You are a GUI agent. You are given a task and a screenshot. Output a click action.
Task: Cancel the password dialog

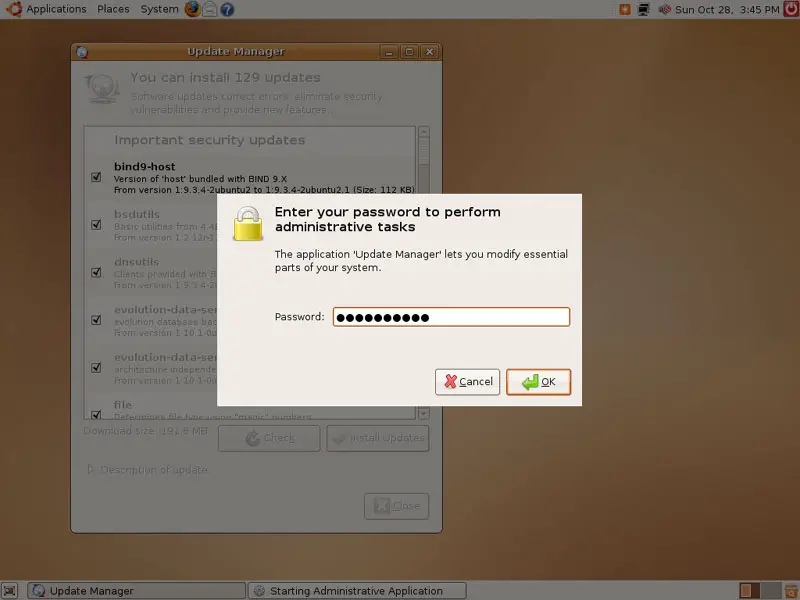(x=467, y=382)
